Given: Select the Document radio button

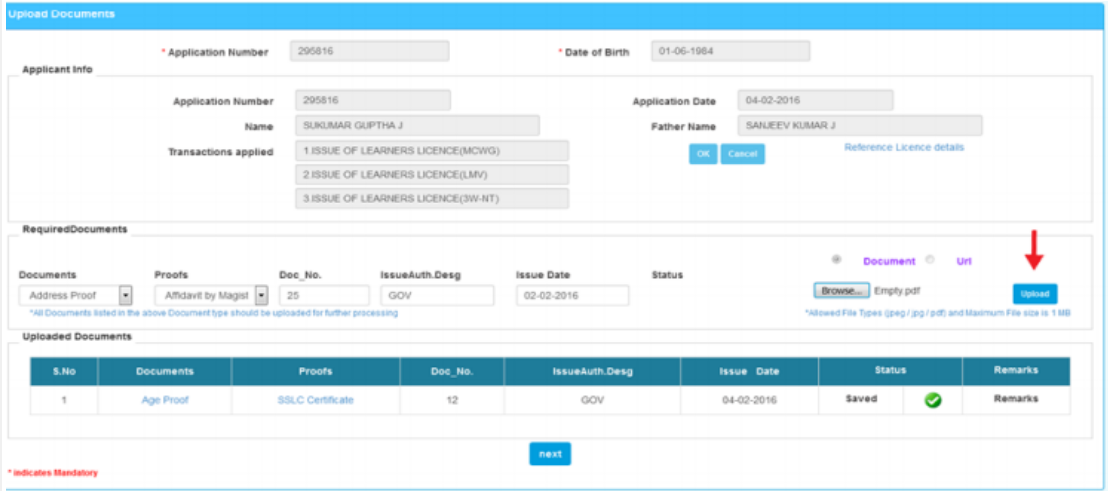Looking at the screenshot, I should 836,260.
